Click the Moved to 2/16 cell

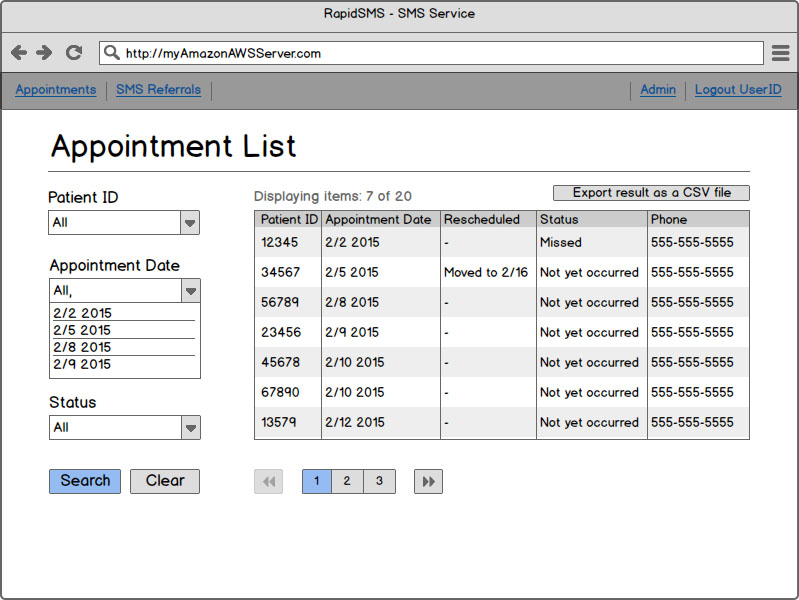point(486,272)
